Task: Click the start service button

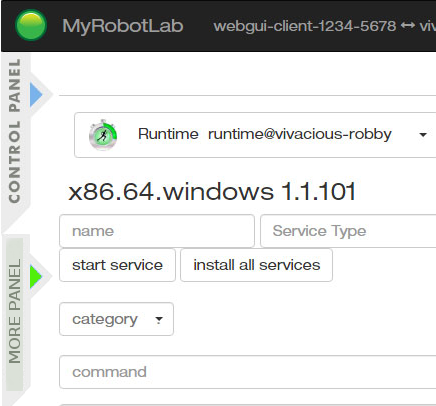Action: coord(117,265)
